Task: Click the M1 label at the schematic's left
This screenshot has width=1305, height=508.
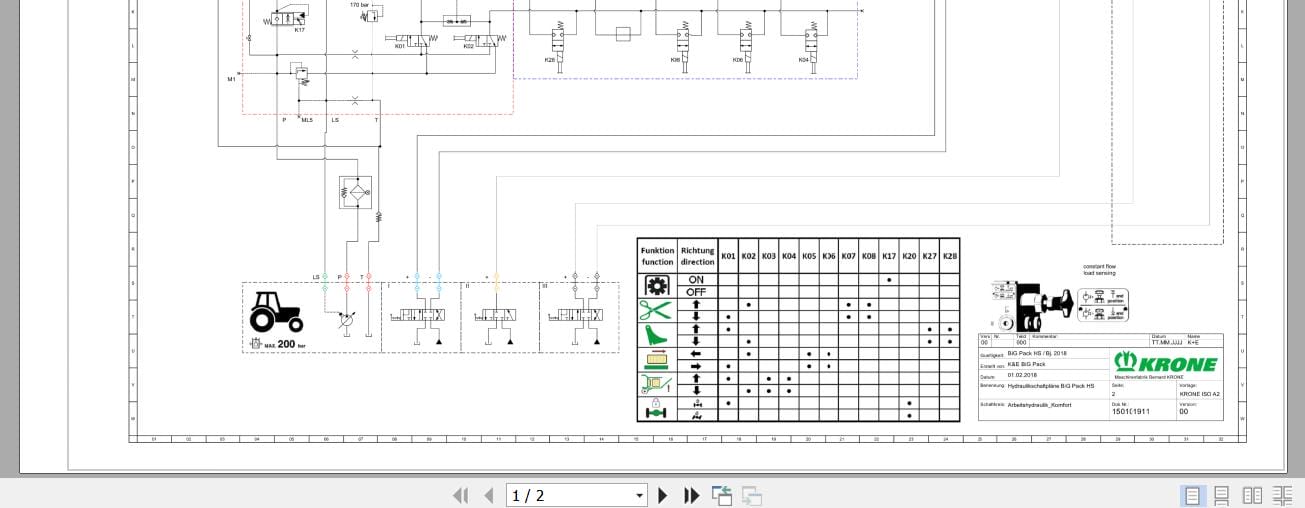Action: pos(230,78)
